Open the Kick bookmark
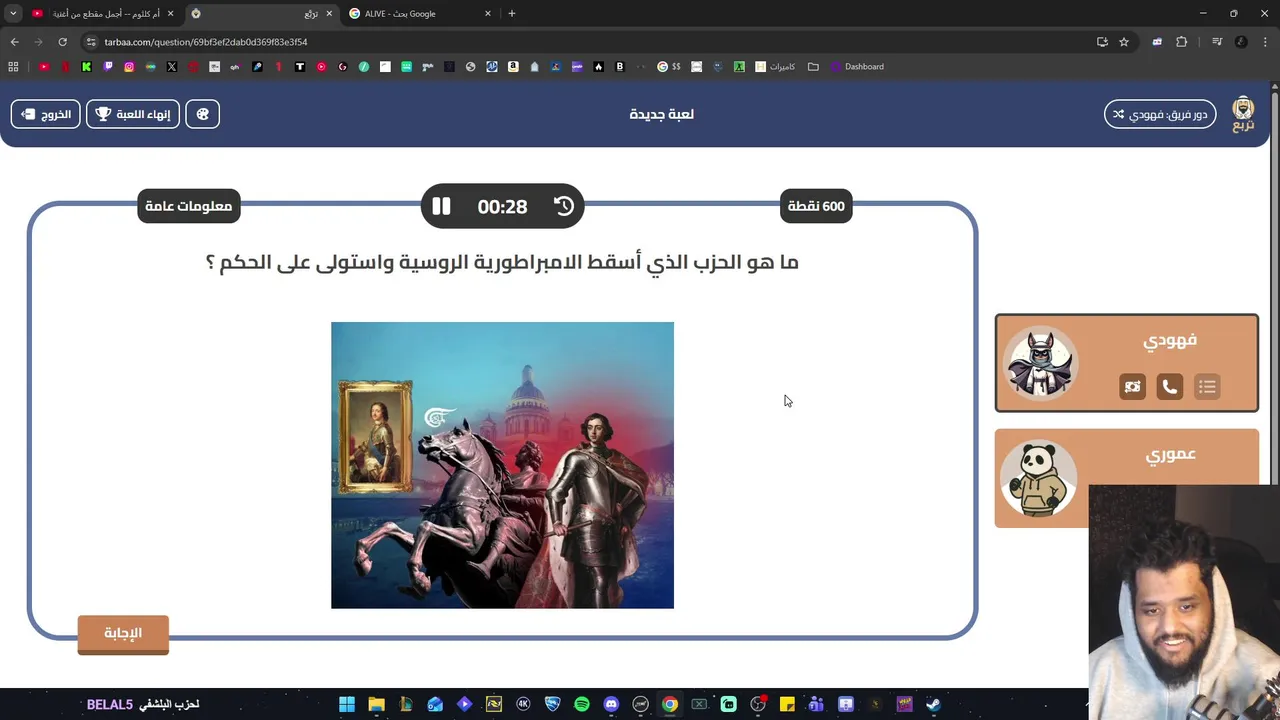The height and width of the screenshot is (720, 1280). [x=87, y=67]
